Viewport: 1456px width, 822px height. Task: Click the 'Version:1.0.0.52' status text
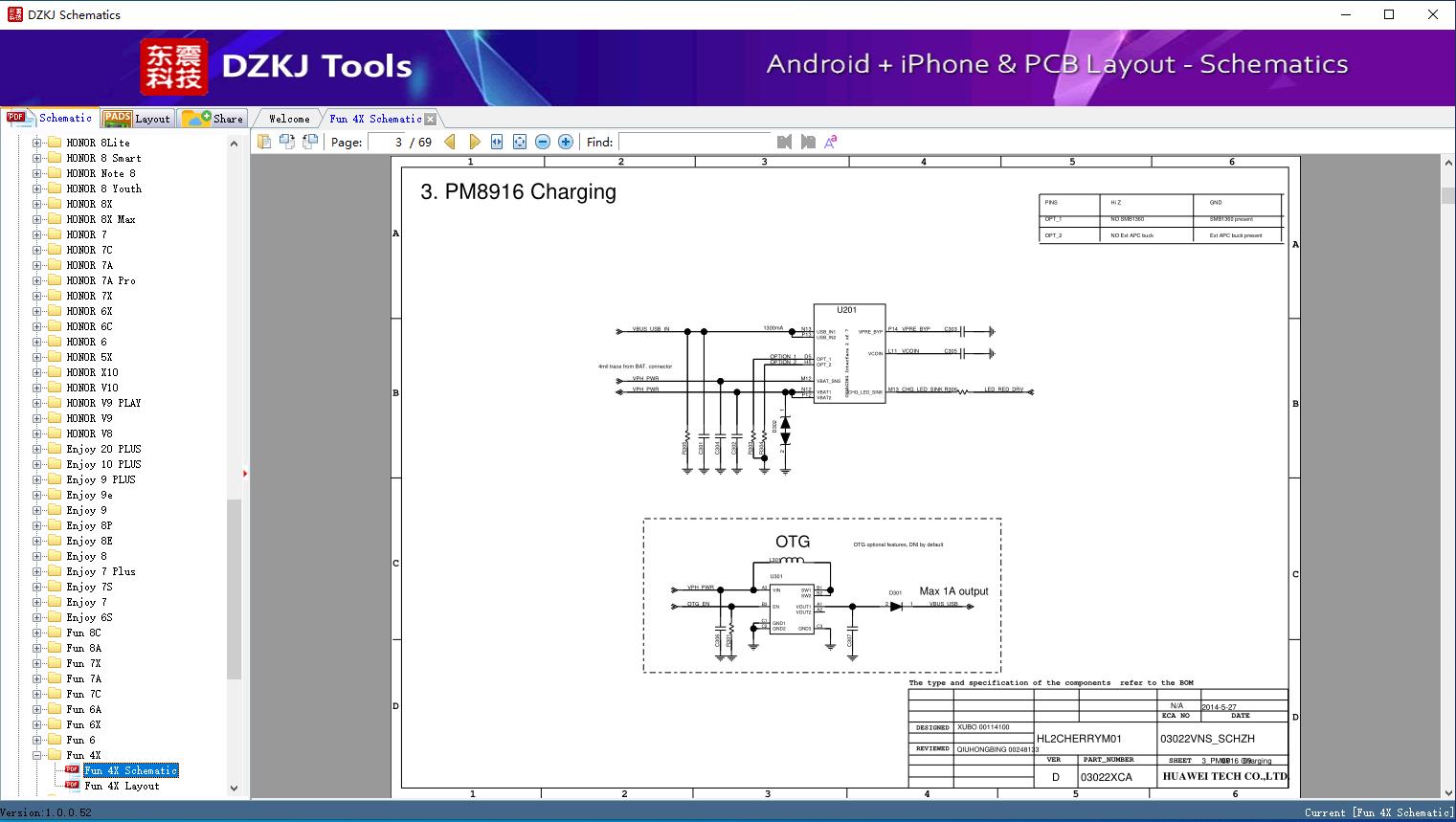point(46,812)
